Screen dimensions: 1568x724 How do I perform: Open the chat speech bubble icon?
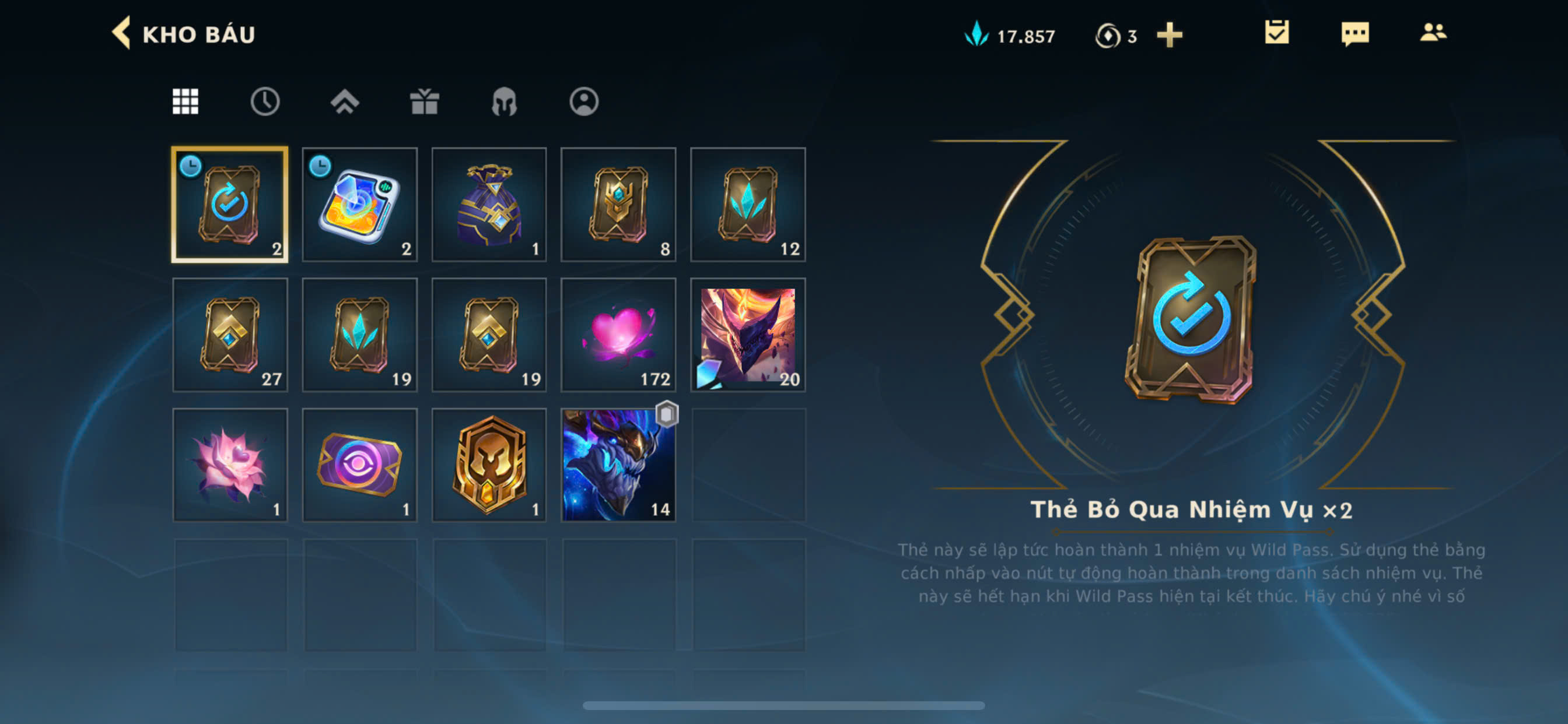click(1355, 33)
